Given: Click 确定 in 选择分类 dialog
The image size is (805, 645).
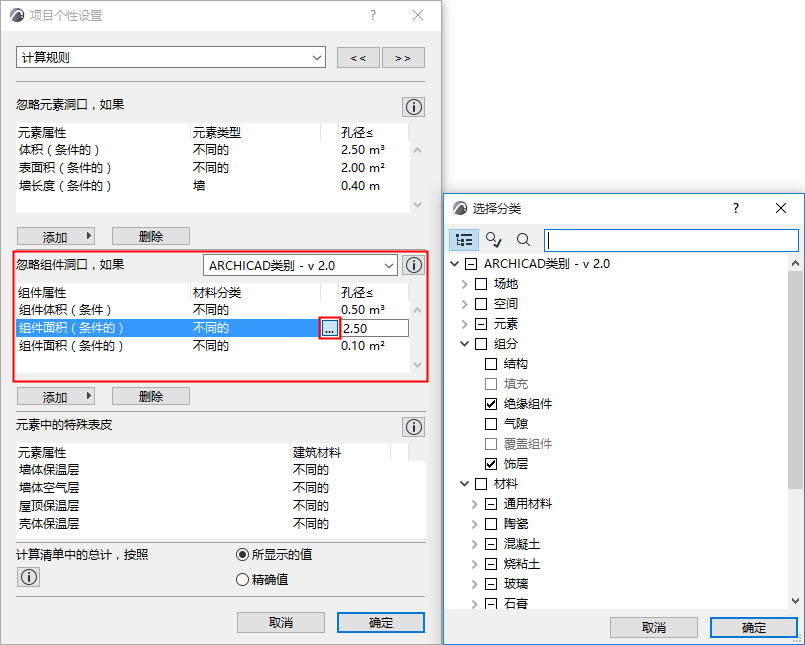Looking at the screenshot, I should pos(754,627).
